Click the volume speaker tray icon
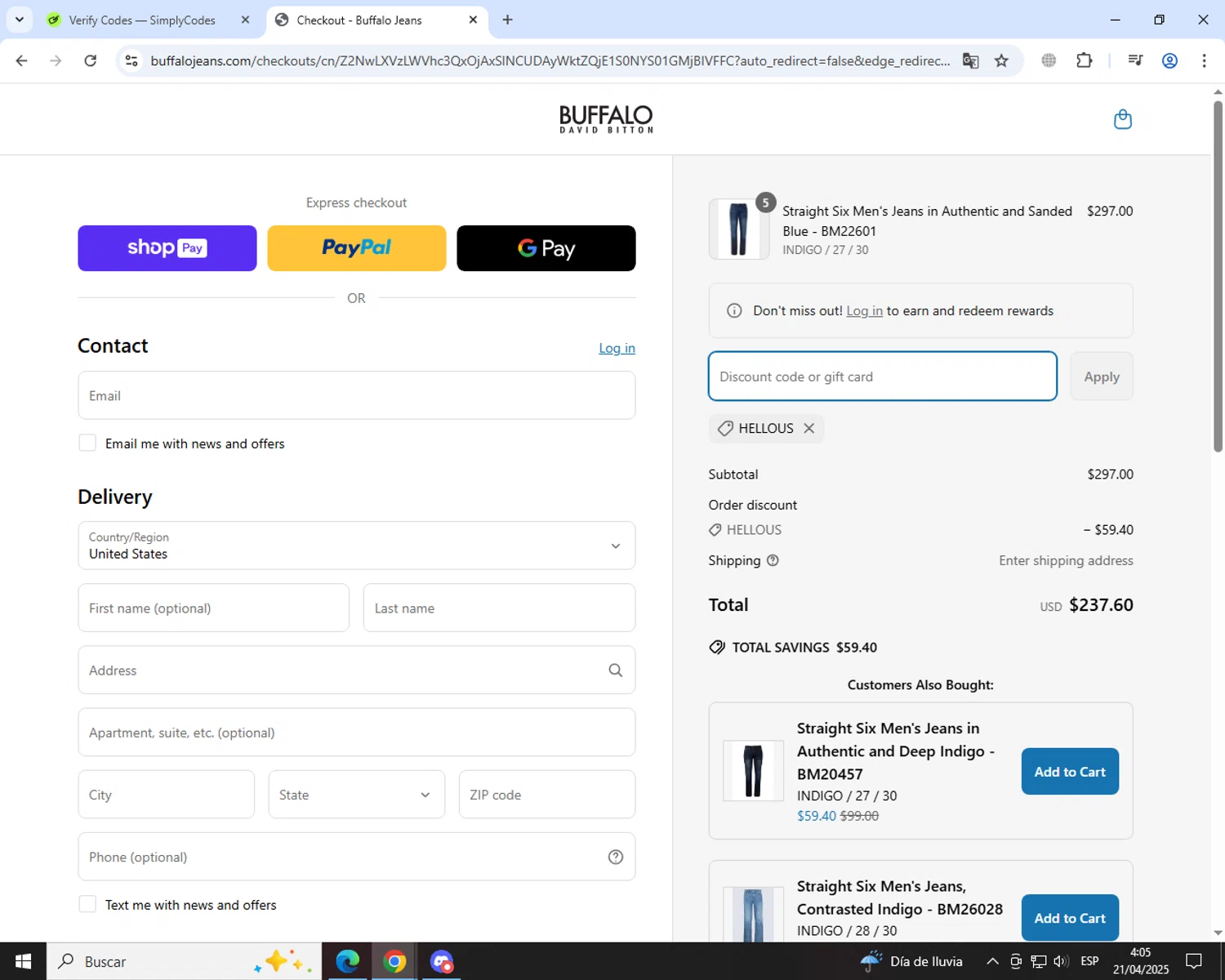This screenshot has height=980, width=1225. [1061, 961]
